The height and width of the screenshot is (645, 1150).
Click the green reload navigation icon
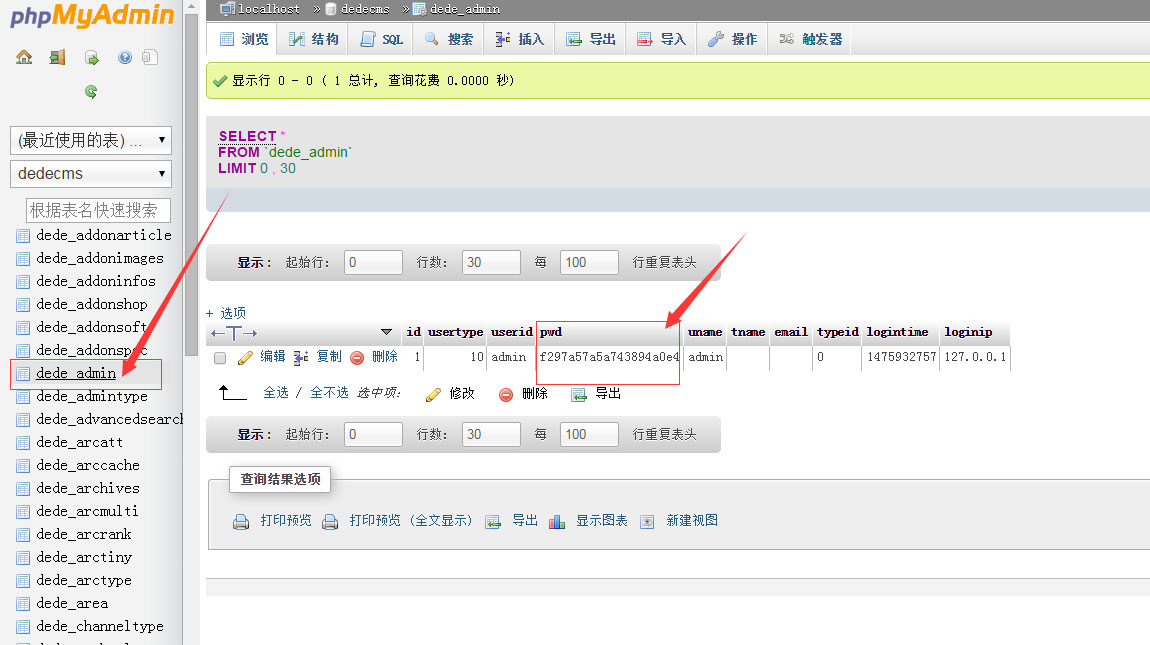(x=91, y=92)
